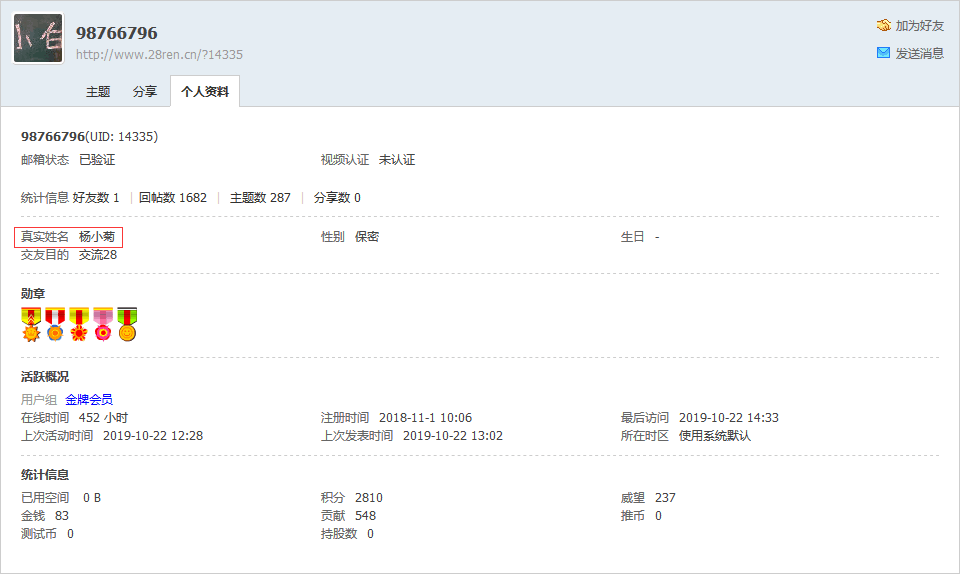Click the 上次活动时间 2019-10-22 12:28 value

(153, 436)
